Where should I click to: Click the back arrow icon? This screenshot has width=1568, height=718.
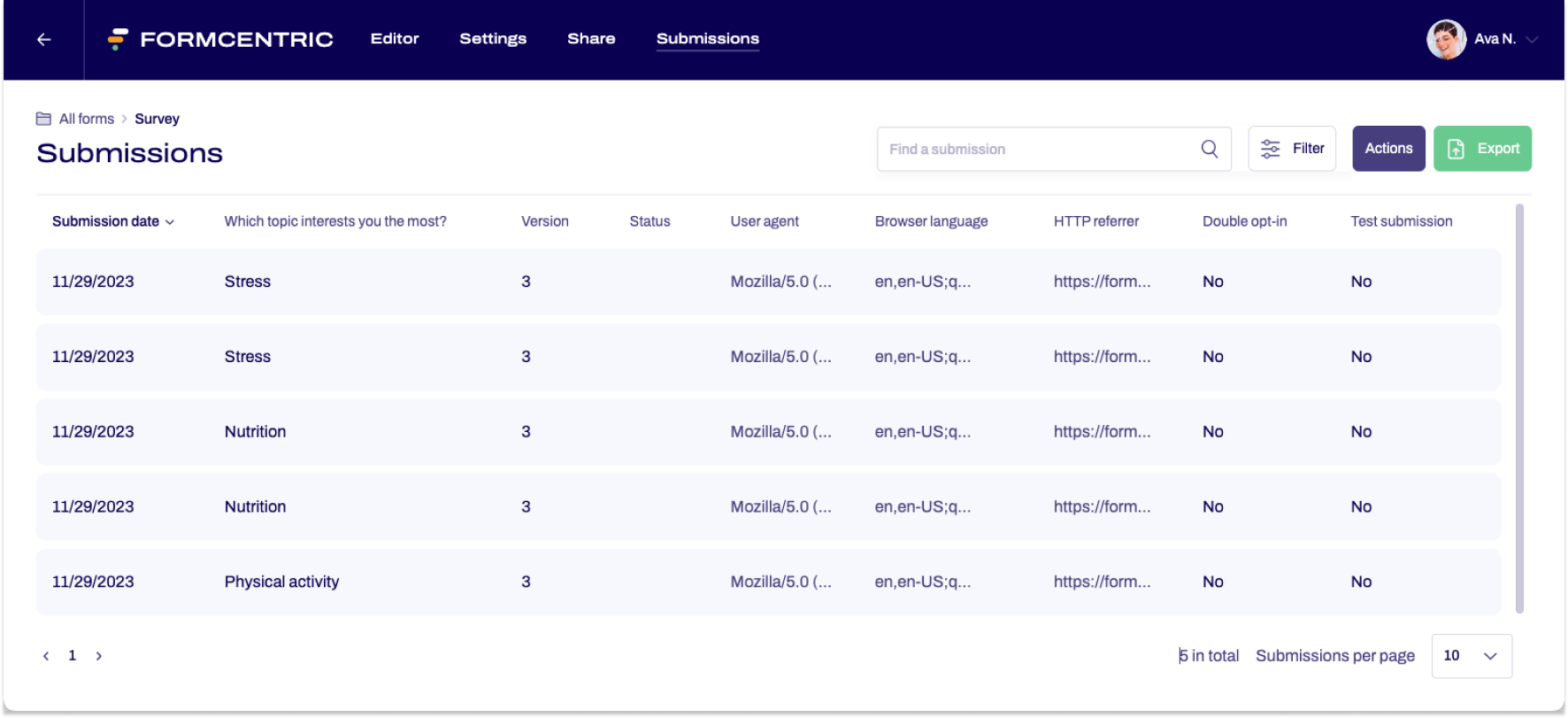43,40
